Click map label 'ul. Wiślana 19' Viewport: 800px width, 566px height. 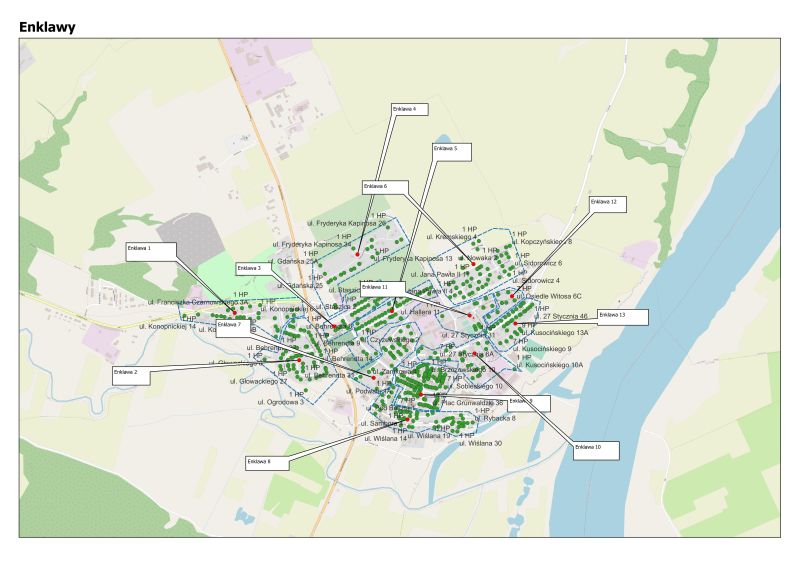pyautogui.click(x=429, y=436)
